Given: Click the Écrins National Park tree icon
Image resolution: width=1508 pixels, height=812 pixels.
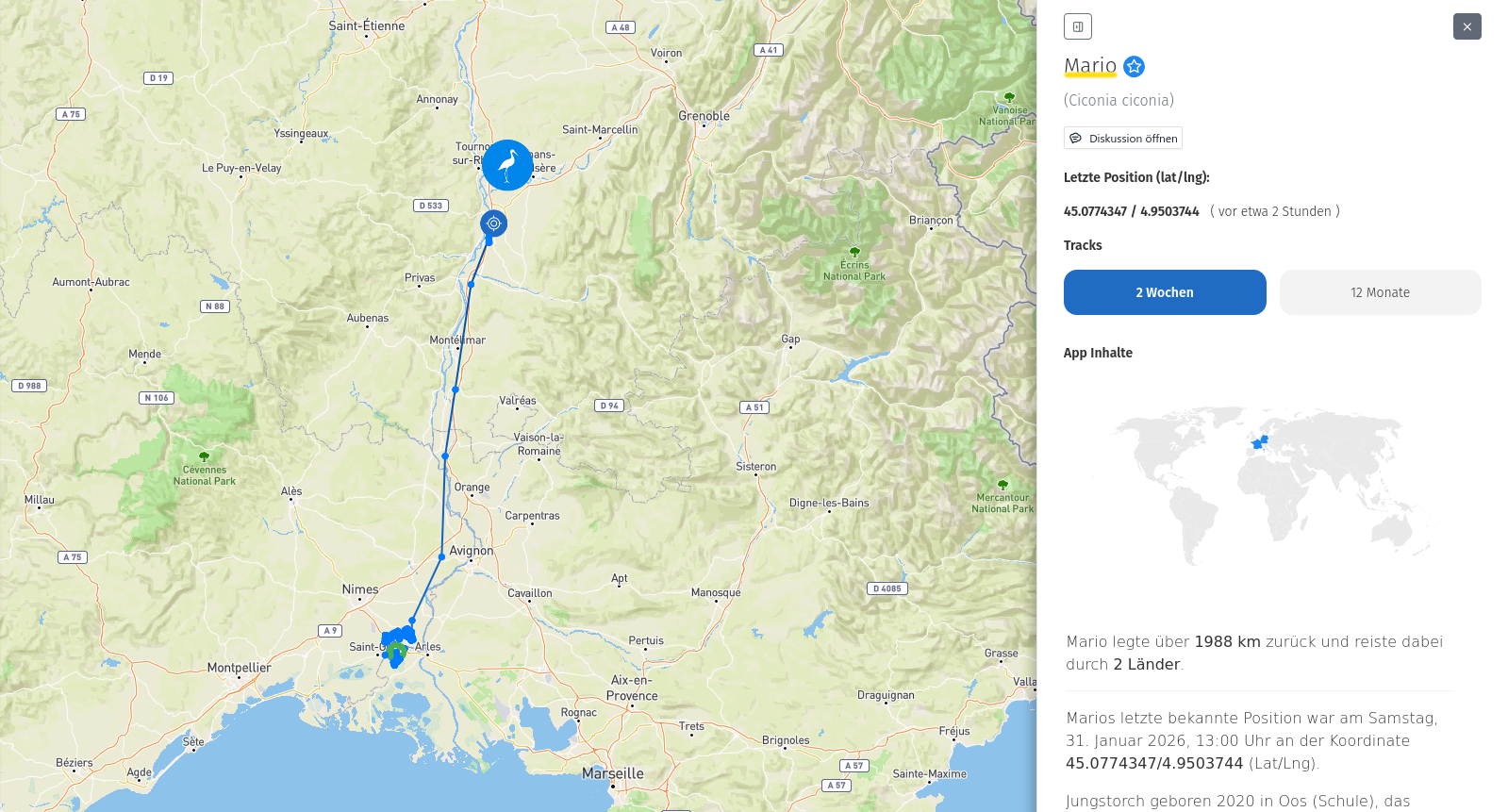Looking at the screenshot, I should pos(854,252).
